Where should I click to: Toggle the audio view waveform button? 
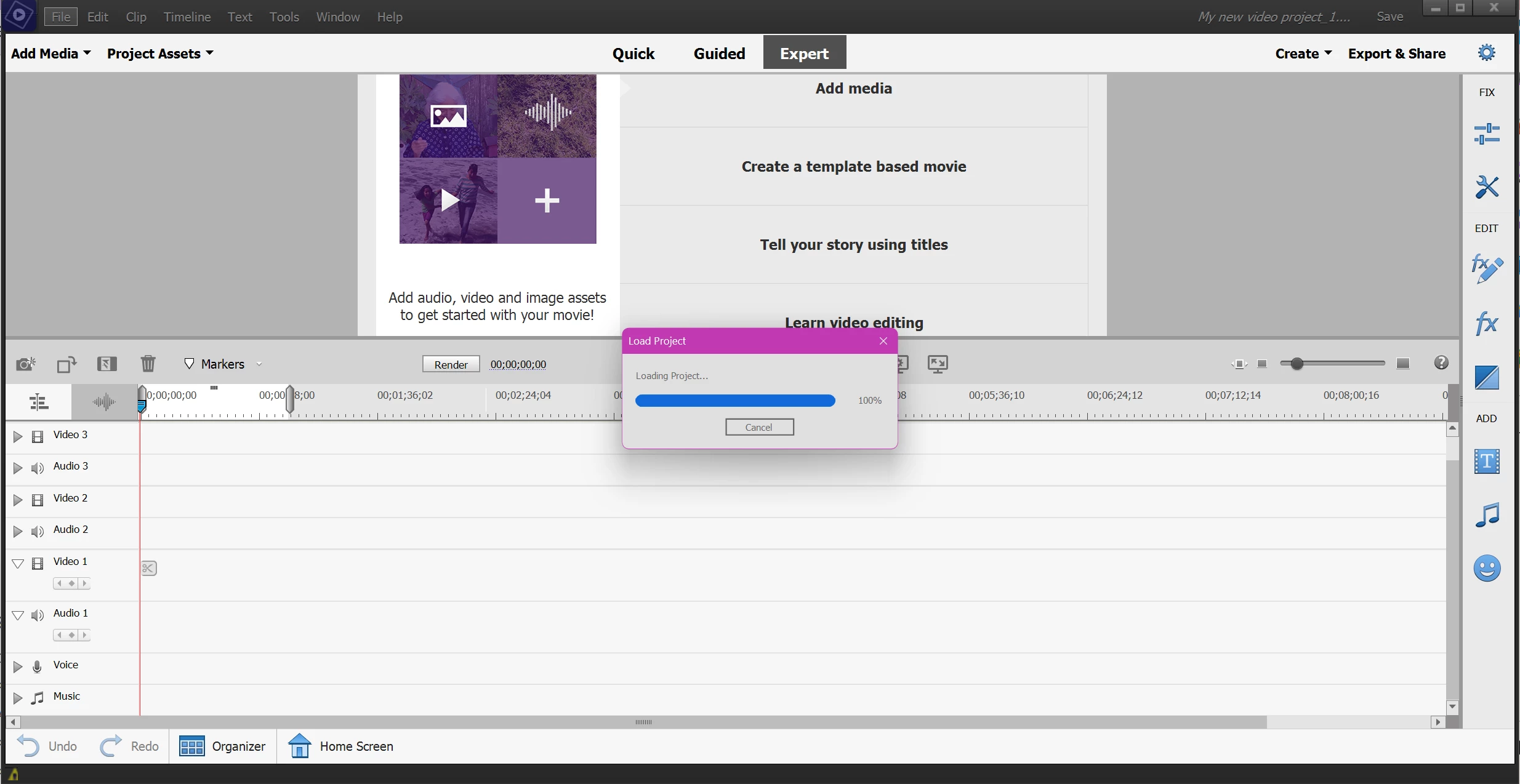pos(104,402)
